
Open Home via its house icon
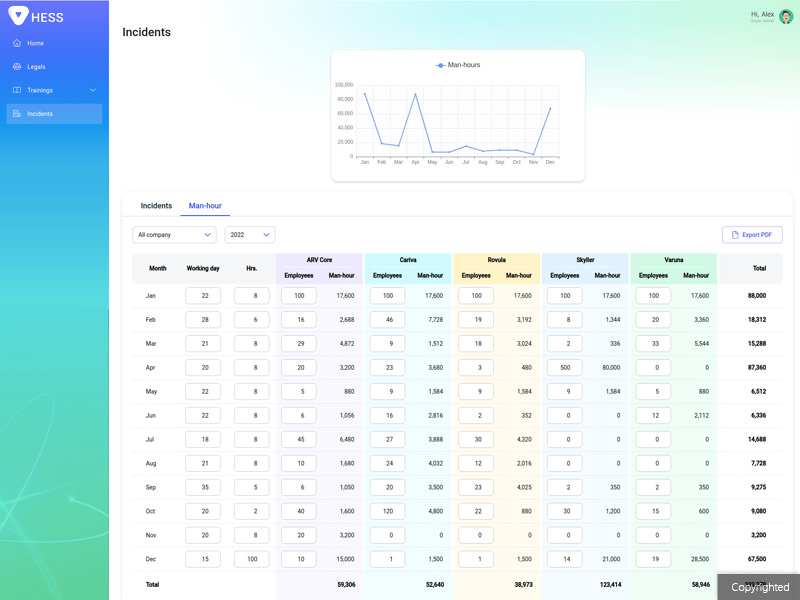17,44
